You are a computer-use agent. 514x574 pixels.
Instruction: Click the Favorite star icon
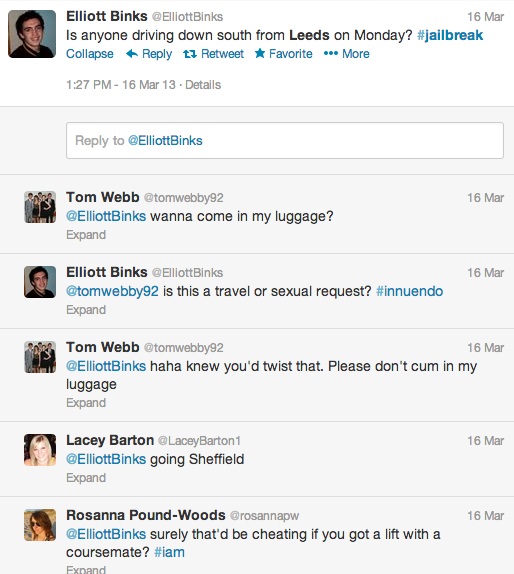pyautogui.click(x=260, y=53)
